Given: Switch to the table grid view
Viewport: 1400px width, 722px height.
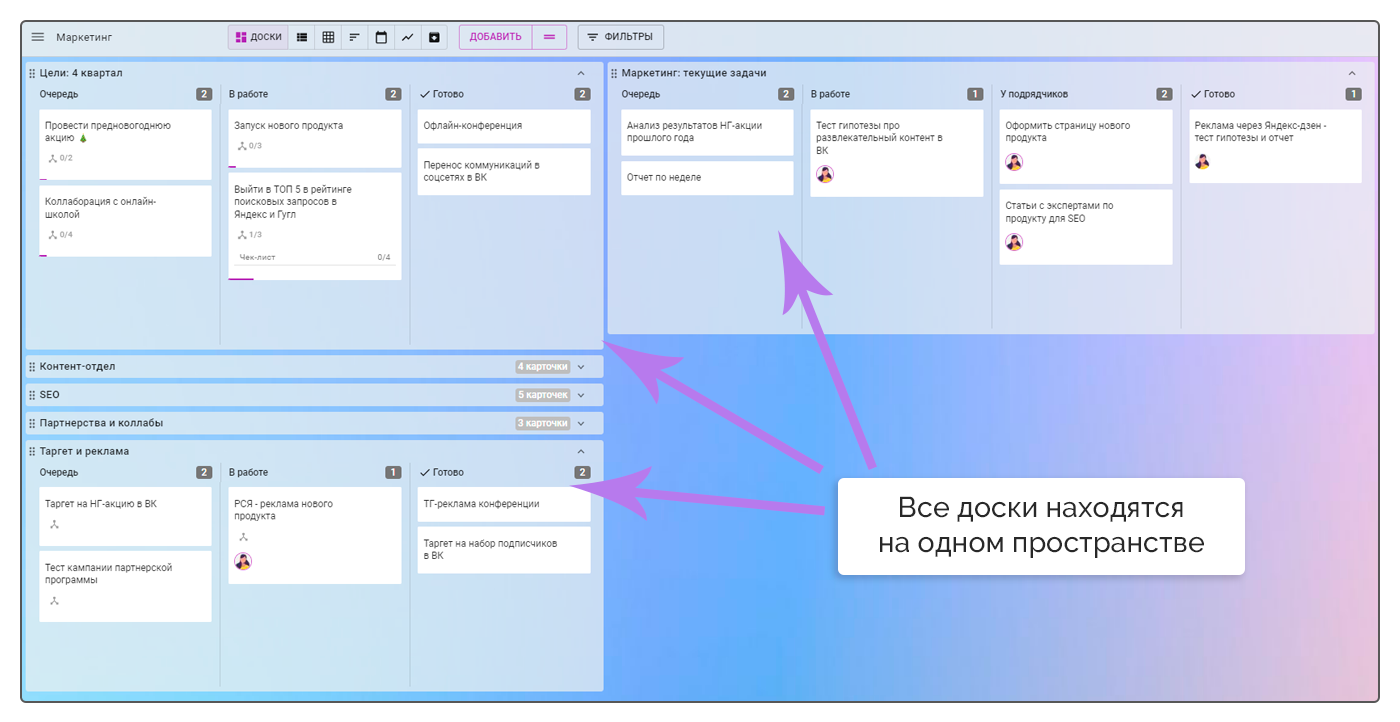Looking at the screenshot, I should (328, 37).
